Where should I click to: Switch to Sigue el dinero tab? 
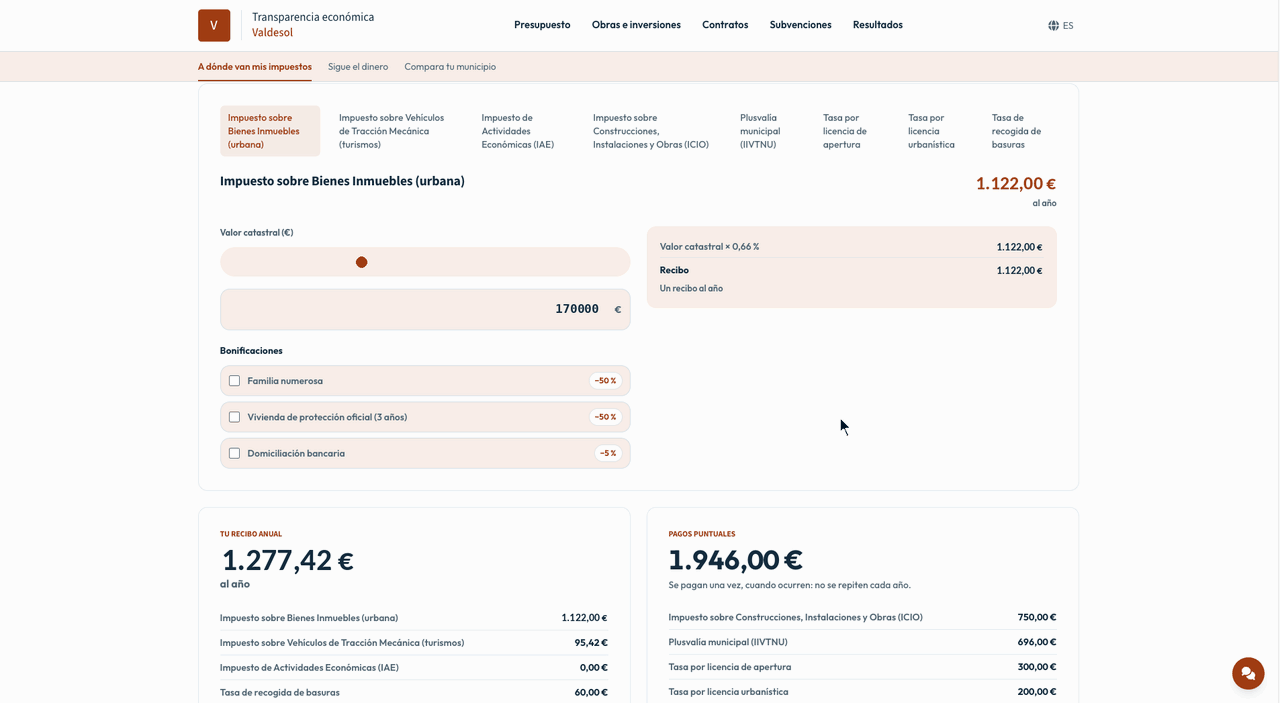[358, 67]
